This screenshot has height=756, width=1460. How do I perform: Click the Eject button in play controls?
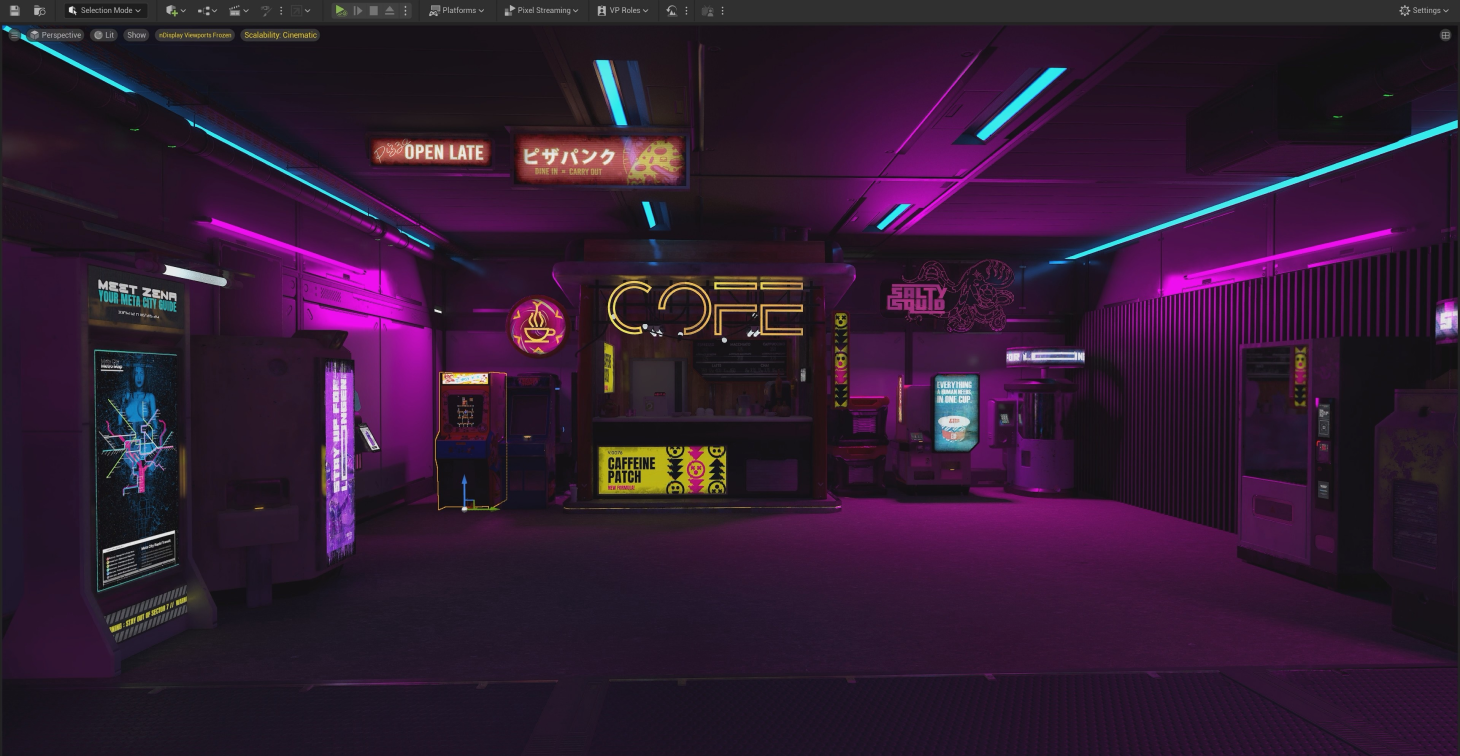[x=389, y=10]
